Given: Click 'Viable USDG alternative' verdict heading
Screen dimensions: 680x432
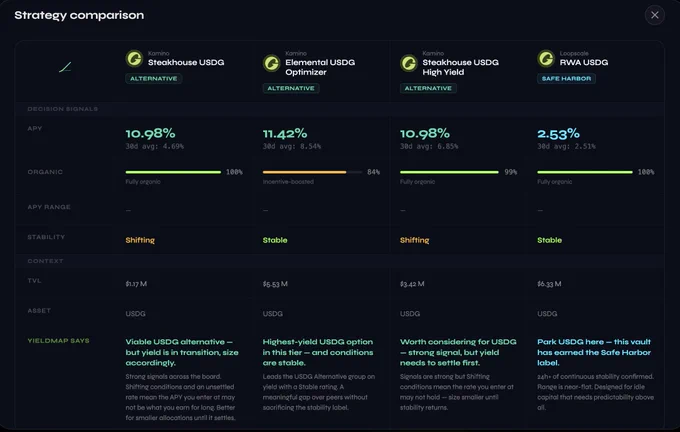Looking at the screenshot, I should pyautogui.click(x=182, y=352).
